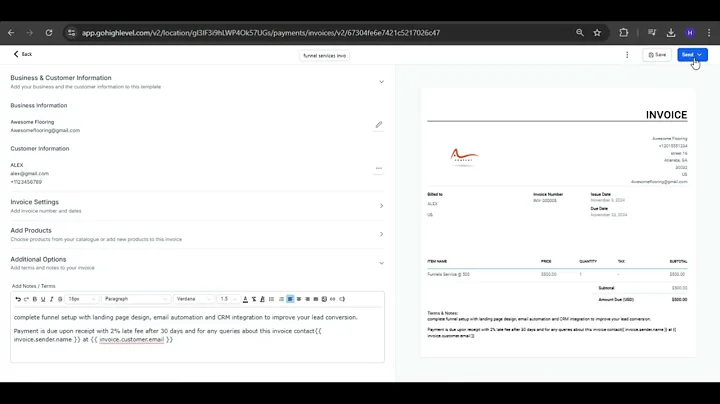Viewport: 720px width, 404px height.
Task: Expand the Invoice Settings section
Action: coord(381,206)
